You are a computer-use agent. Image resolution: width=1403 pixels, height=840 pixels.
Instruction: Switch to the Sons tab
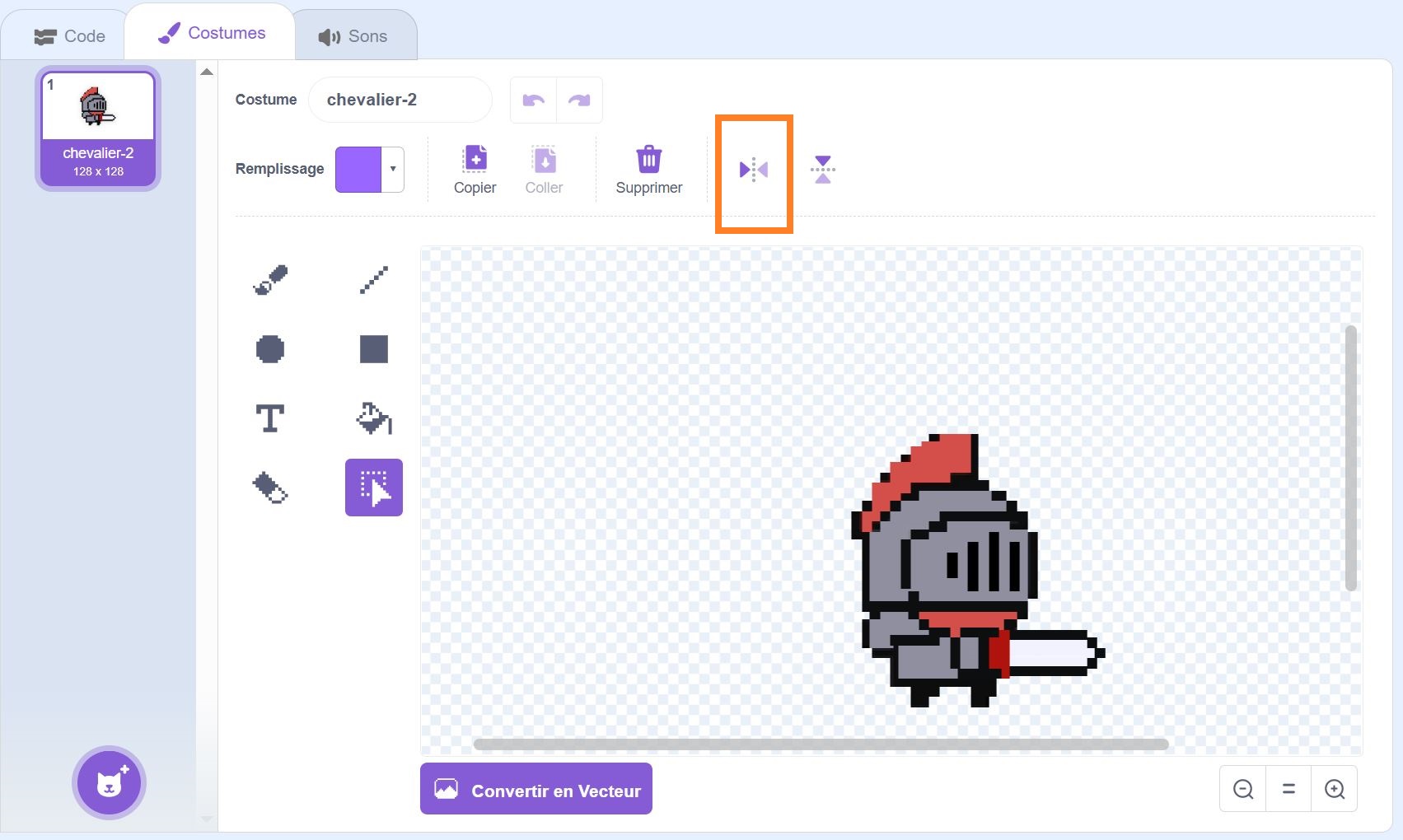point(353,36)
